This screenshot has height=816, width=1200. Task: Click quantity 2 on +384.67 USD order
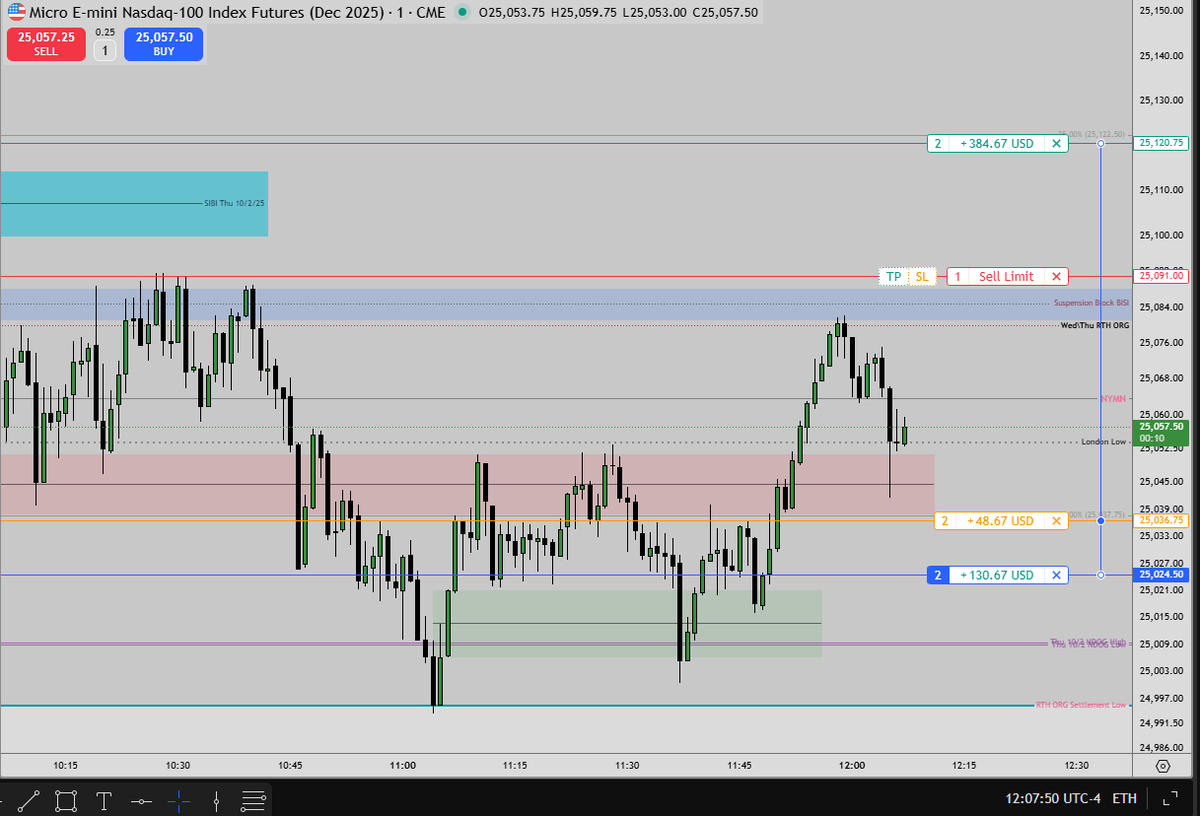pyautogui.click(x=938, y=144)
